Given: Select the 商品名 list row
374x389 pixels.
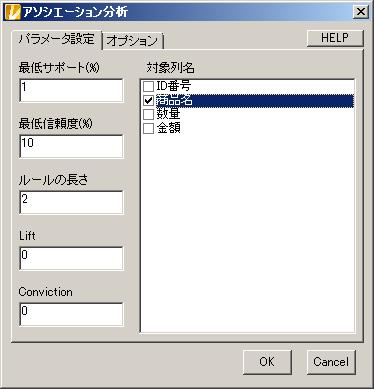Looking at the screenshot, I should 248,101.
